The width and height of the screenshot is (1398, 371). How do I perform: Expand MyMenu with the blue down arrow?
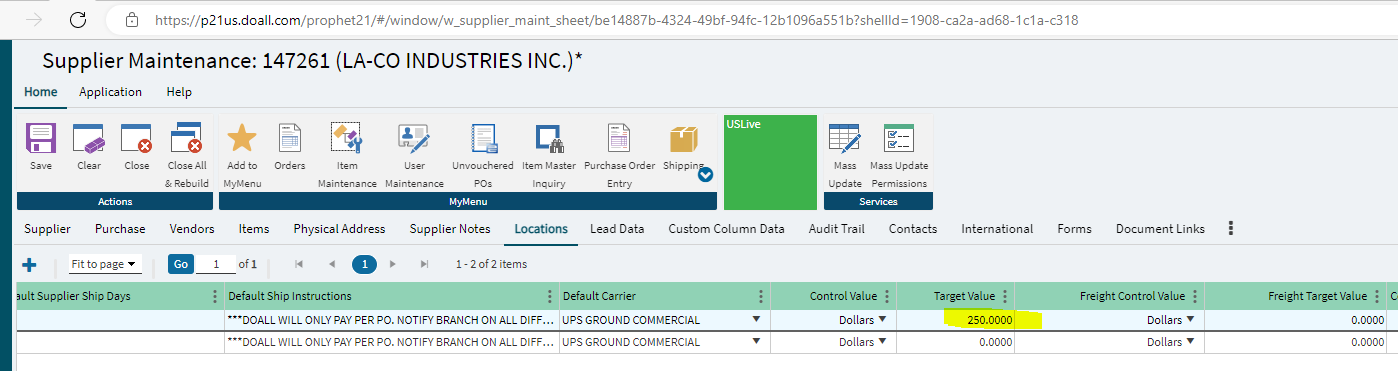click(705, 174)
